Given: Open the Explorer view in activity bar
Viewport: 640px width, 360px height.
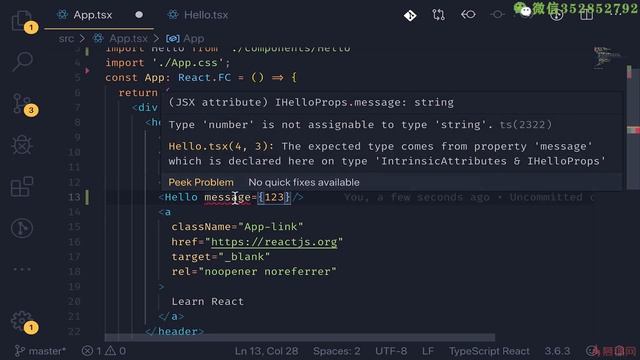Looking at the screenshot, I should (22, 20).
